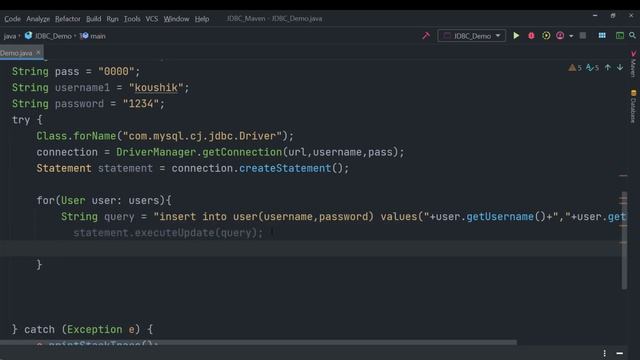Place cursor on the empty highlighted line
The image size is (640, 360).
pyautogui.click(x=310, y=249)
